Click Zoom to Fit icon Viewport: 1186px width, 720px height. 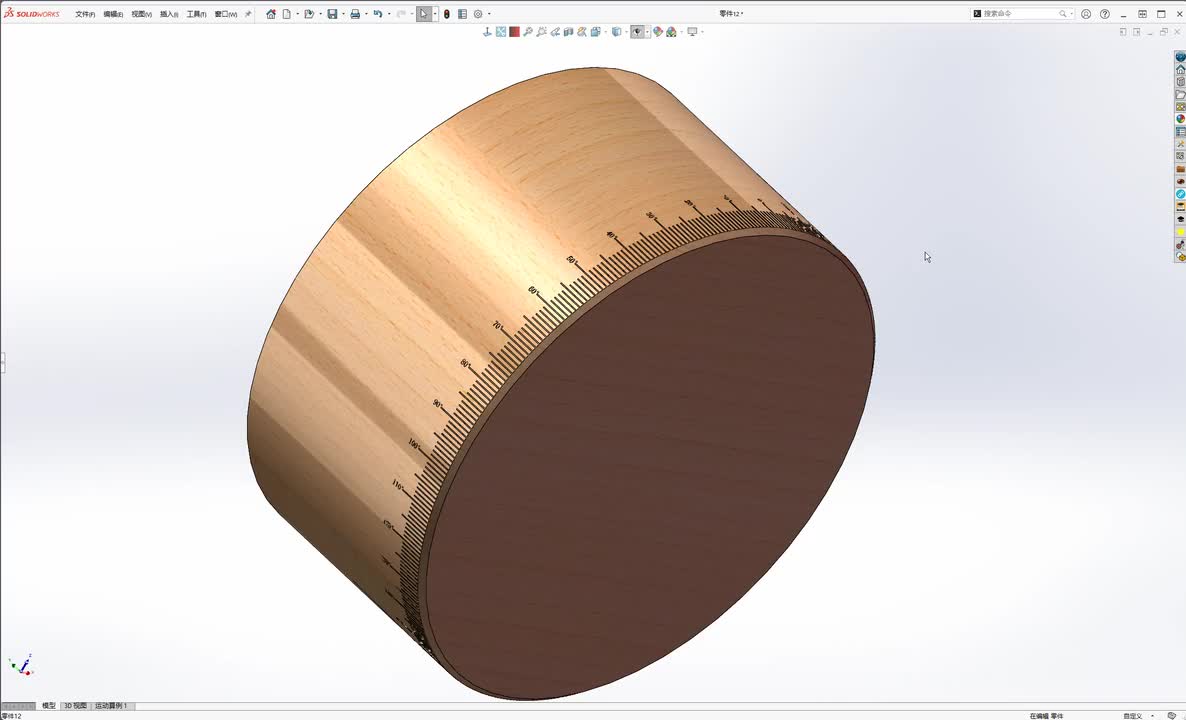click(x=501, y=32)
